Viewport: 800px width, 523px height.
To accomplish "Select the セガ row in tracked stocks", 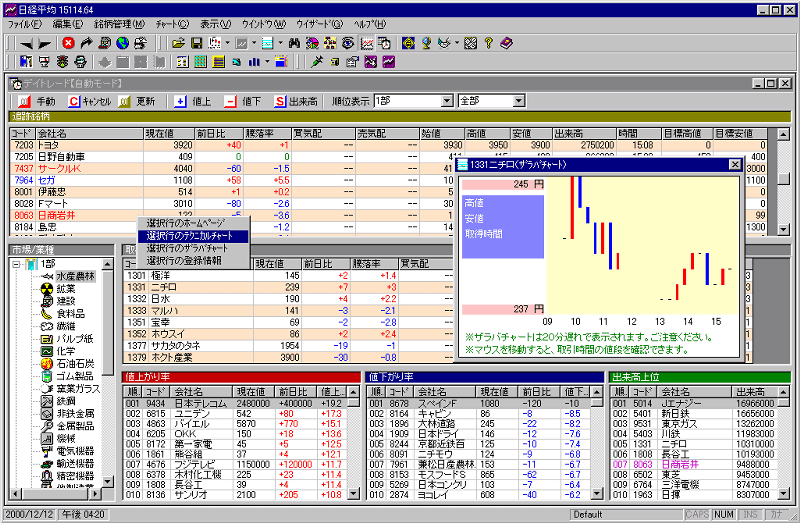I will 232,180.
